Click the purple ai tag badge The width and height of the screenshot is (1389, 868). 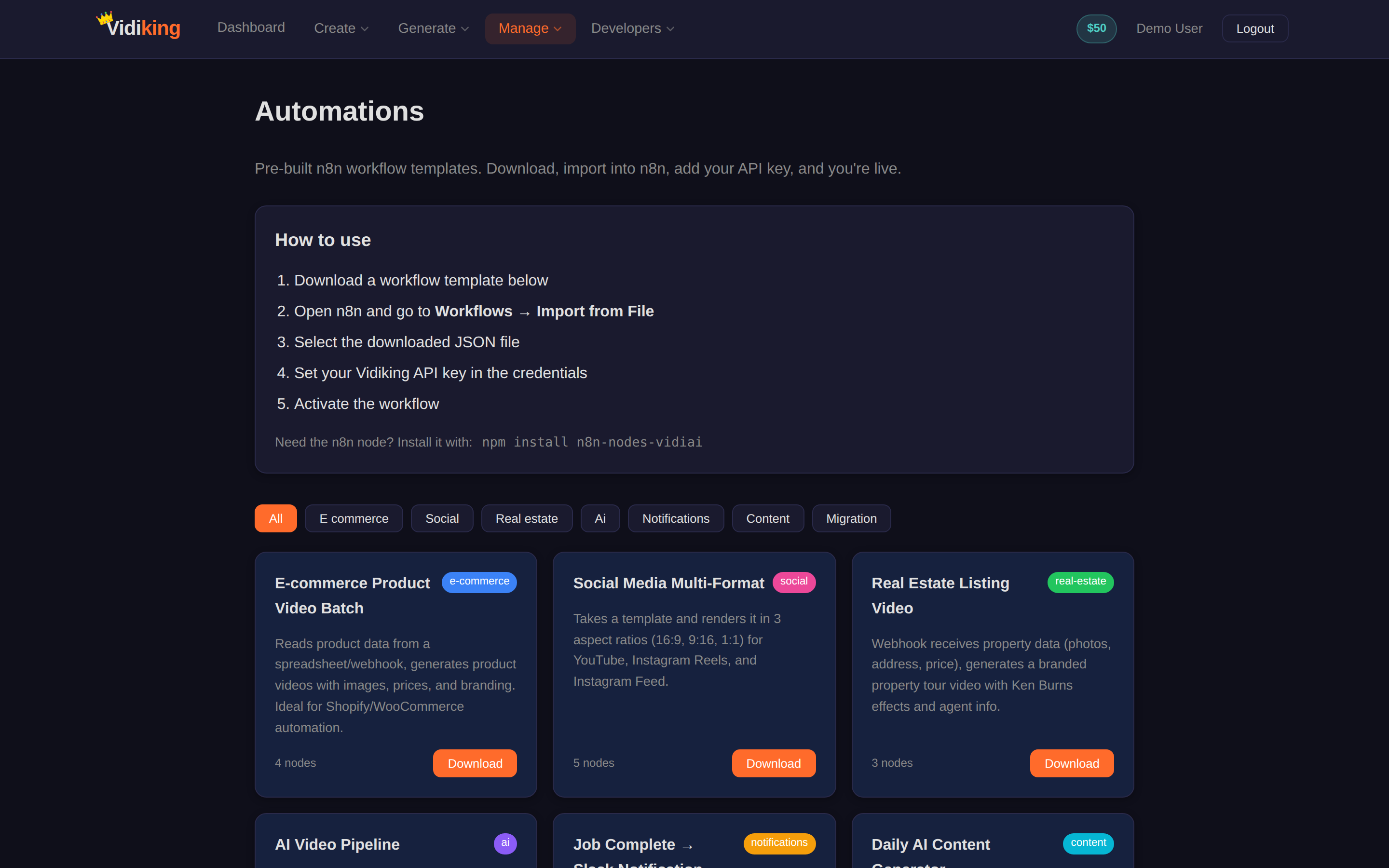pyautogui.click(x=505, y=843)
